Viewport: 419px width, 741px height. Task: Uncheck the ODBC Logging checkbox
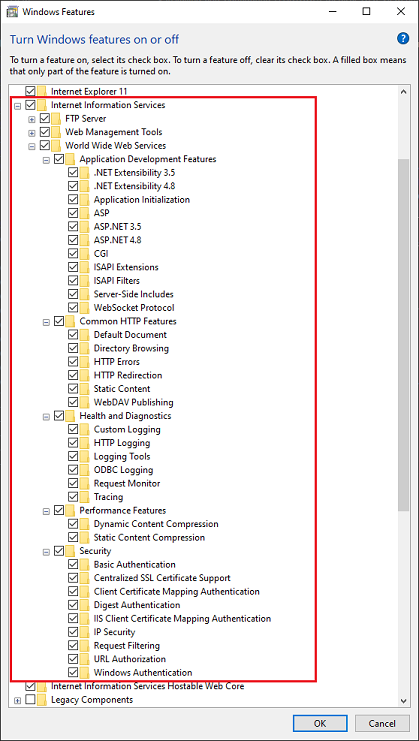[73, 470]
